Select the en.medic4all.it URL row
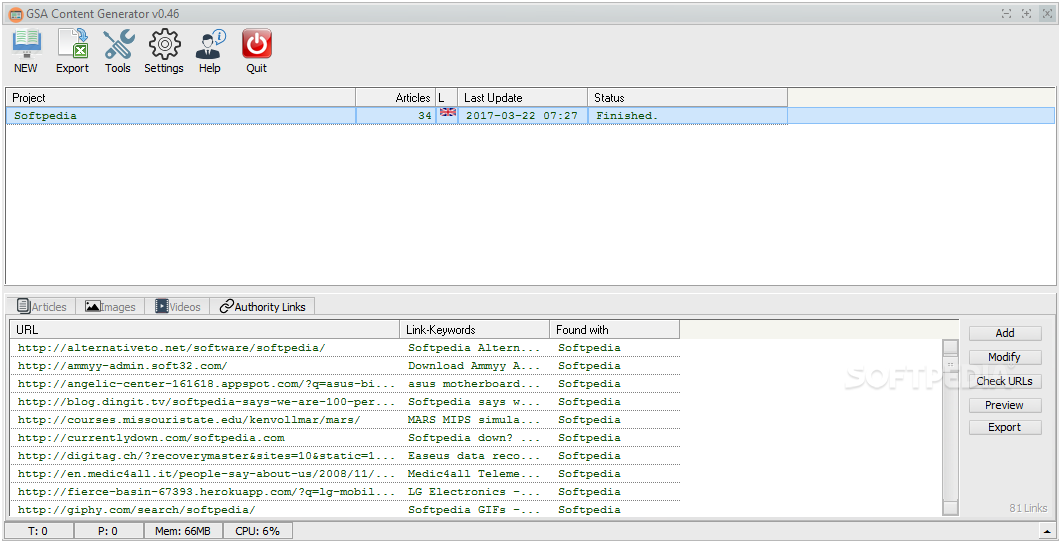This screenshot has width=1061, height=543. point(345,474)
